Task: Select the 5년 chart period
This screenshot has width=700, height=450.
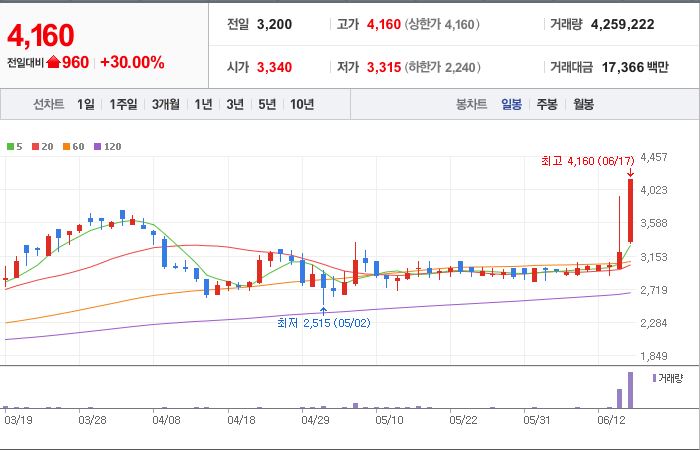Action: point(267,104)
